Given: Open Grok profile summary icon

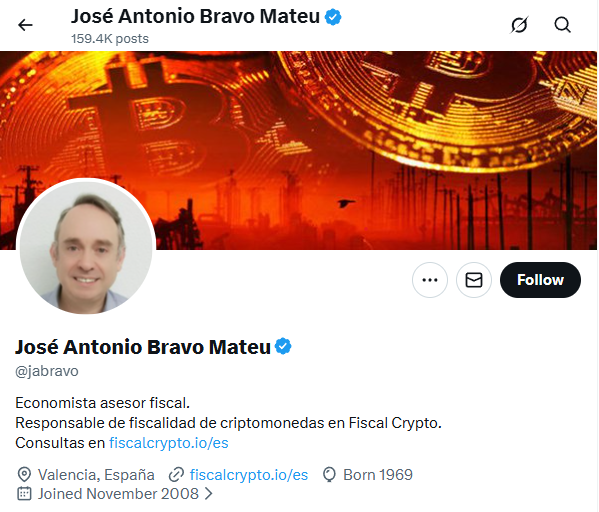Looking at the screenshot, I should pos(520,25).
